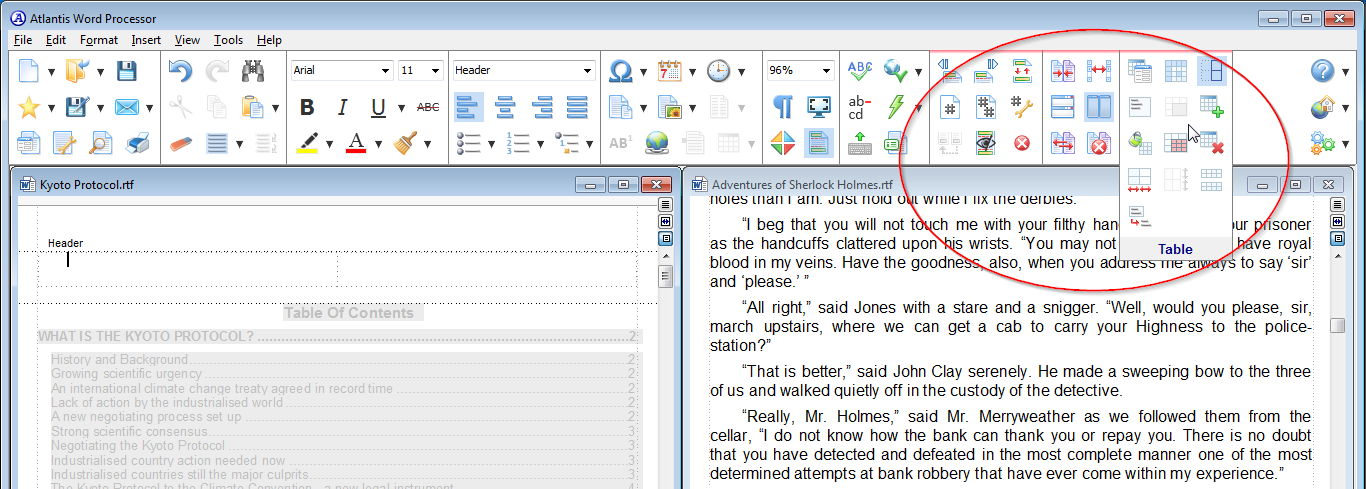This screenshot has width=1366, height=489.
Task: Click the eraser clear formatting icon
Action: click(180, 143)
